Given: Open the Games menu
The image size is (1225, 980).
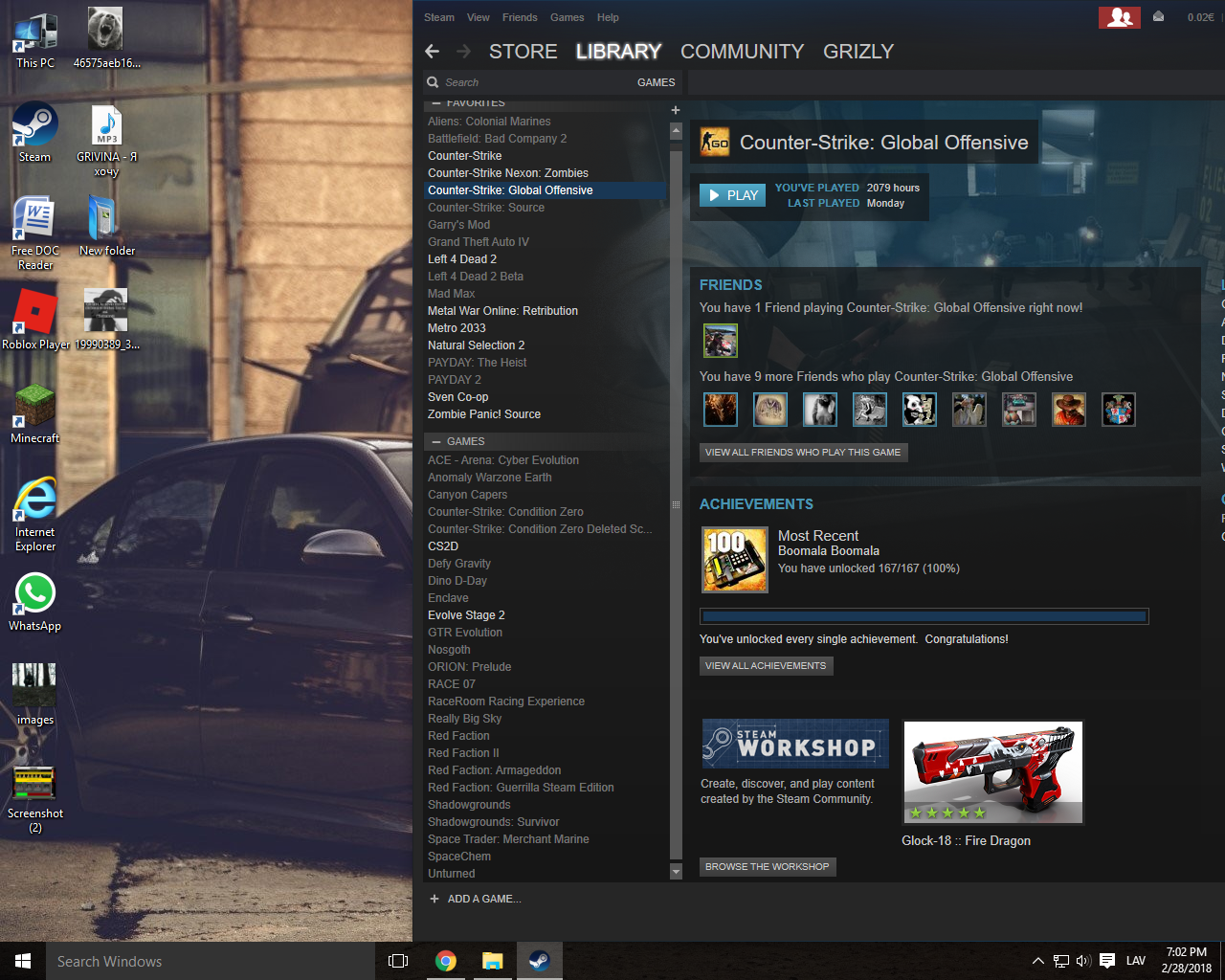Looking at the screenshot, I should 567,17.
